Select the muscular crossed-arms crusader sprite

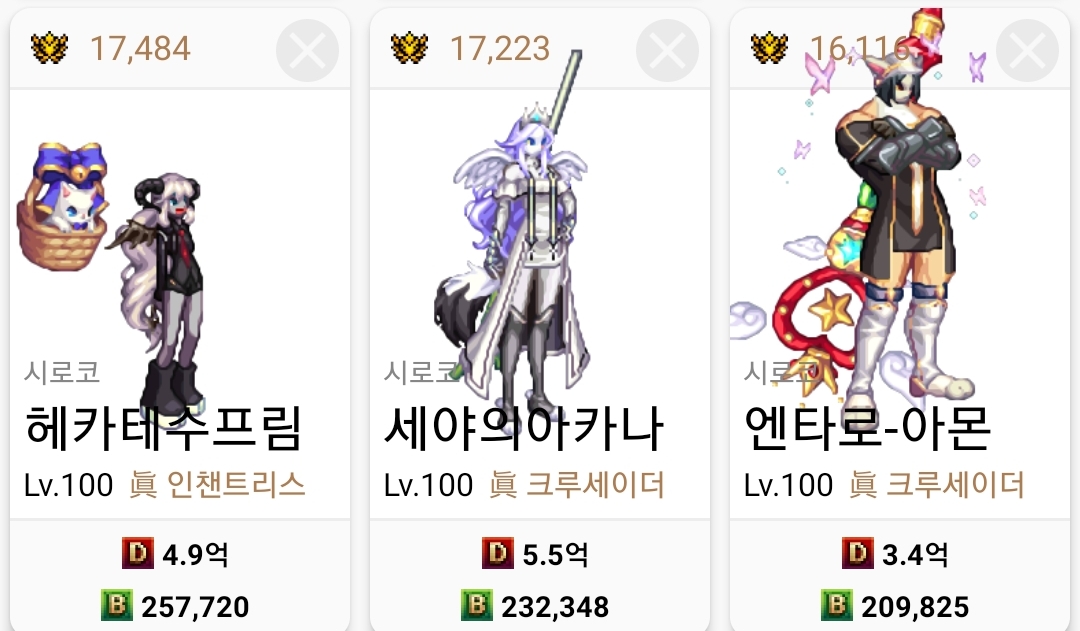click(895, 227)
